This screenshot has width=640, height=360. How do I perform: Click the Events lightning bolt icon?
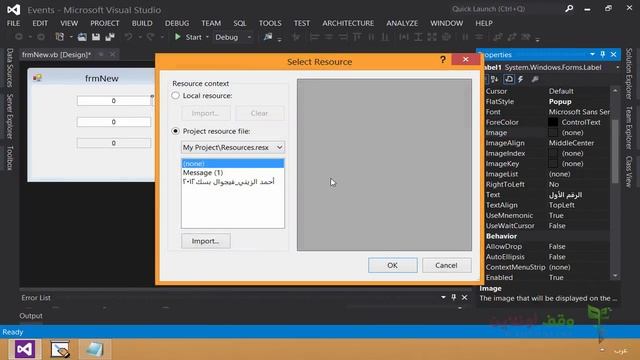[521, 79]
